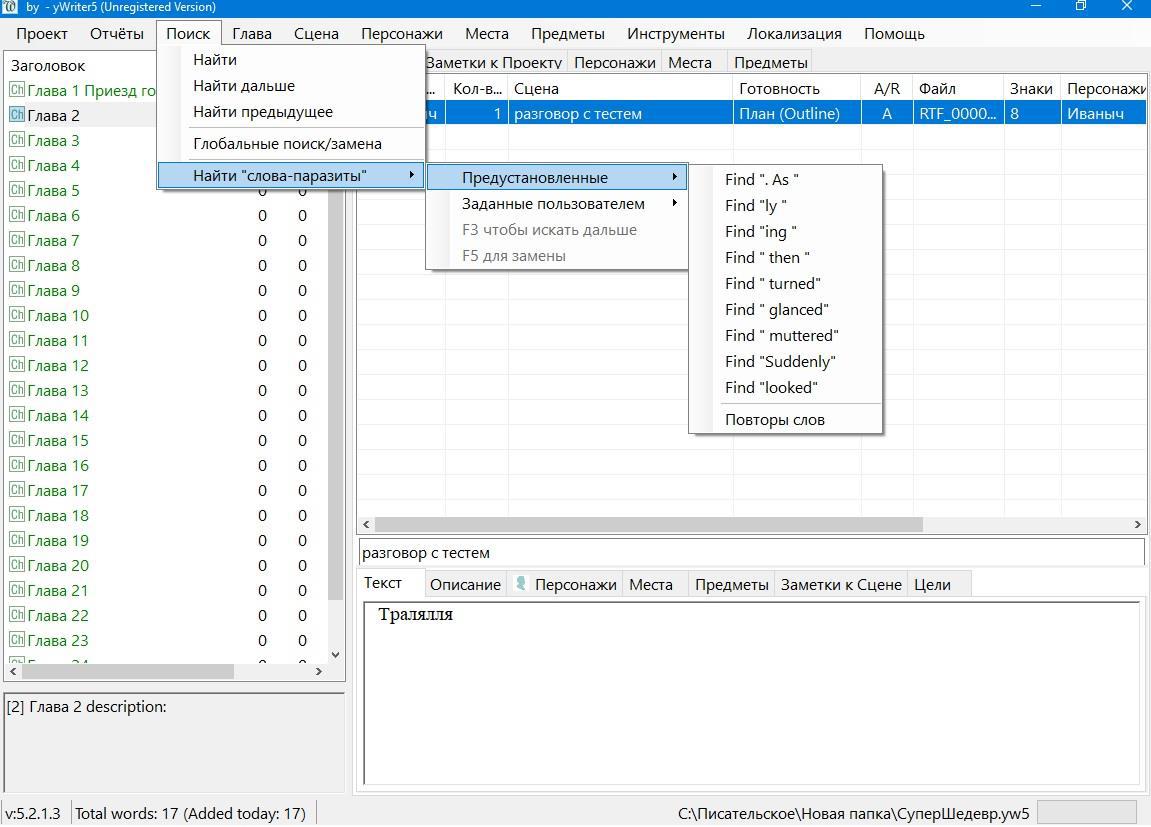Click the chapter icon next to Глава 2

(17, 115)
